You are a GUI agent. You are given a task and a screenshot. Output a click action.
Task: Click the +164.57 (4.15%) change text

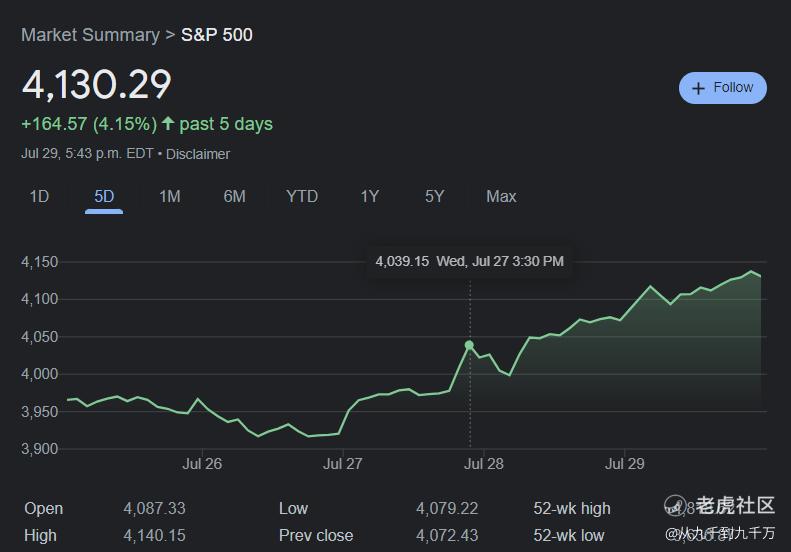click(x=89, y=124)
